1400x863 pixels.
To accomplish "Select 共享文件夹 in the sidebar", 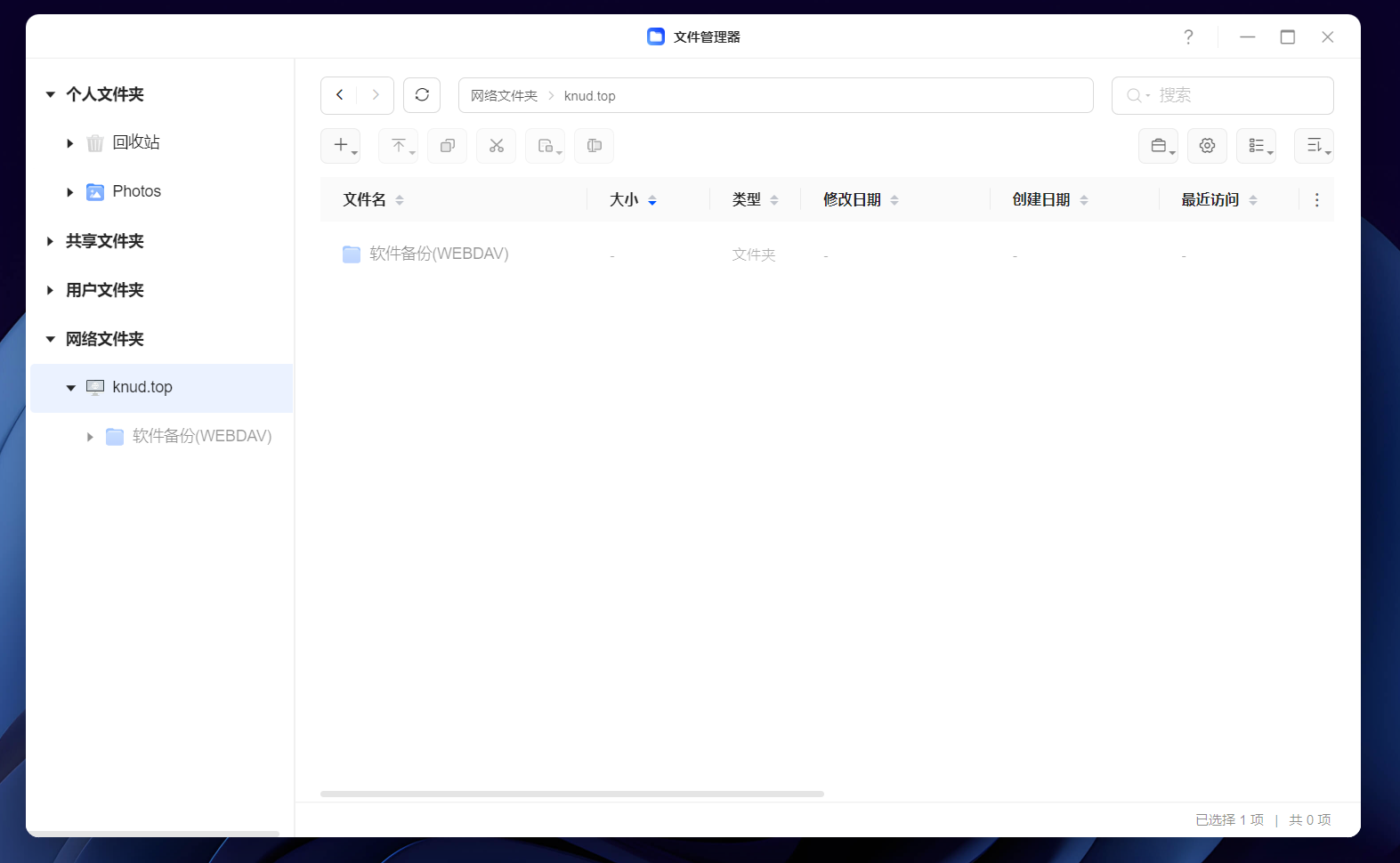I will point(105,241).
